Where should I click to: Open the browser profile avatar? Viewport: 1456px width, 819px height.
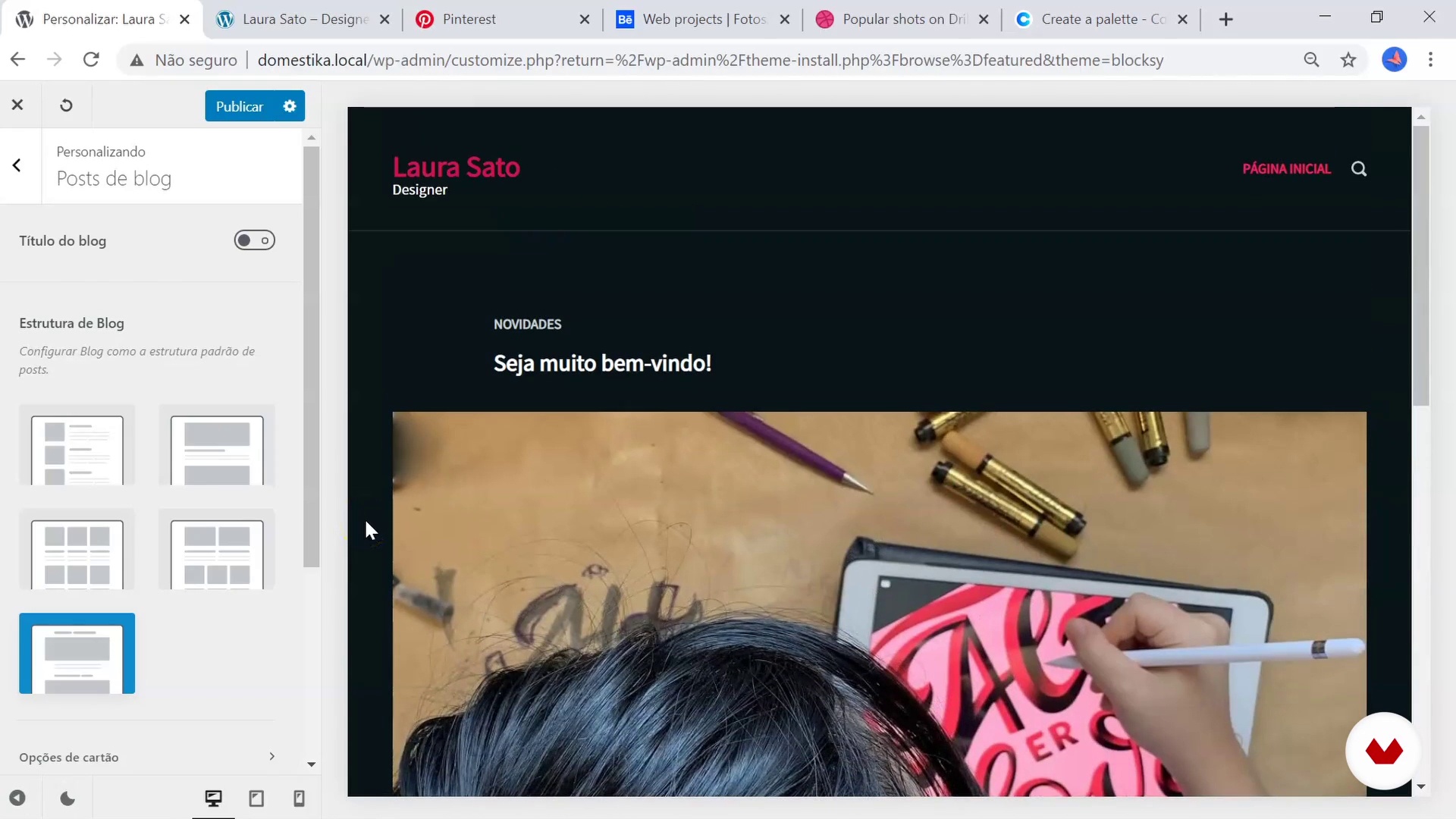[x=1394, y=59]
